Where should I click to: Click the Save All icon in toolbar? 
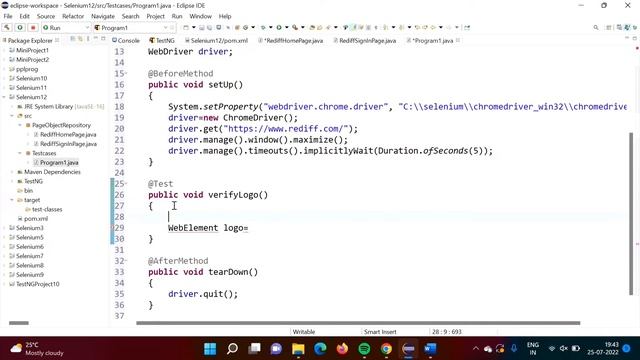pyautogui.click(x=210, y=27)
